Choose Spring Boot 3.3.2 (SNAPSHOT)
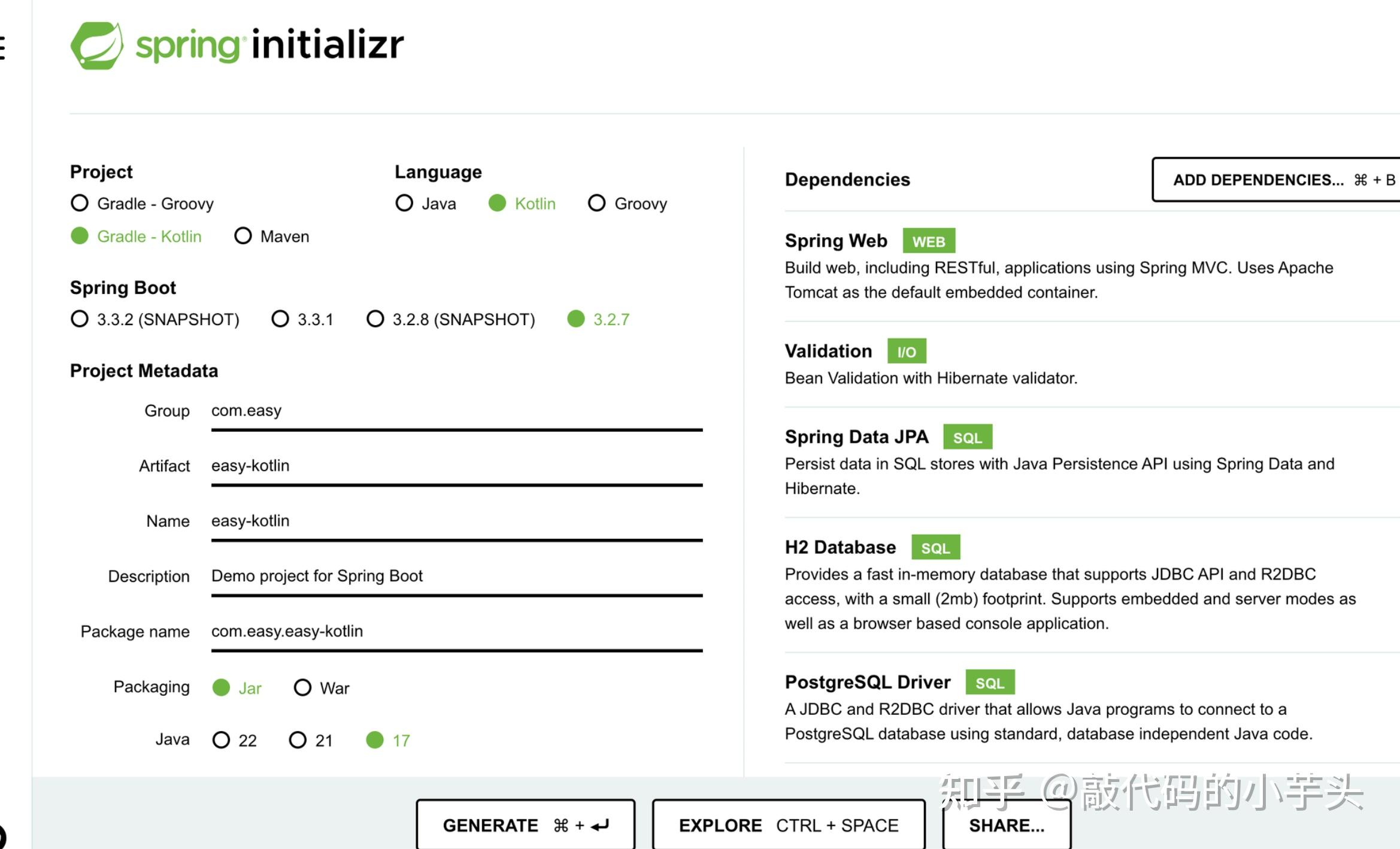Viewport: 1400px width, 849px height. coord(80,319)
